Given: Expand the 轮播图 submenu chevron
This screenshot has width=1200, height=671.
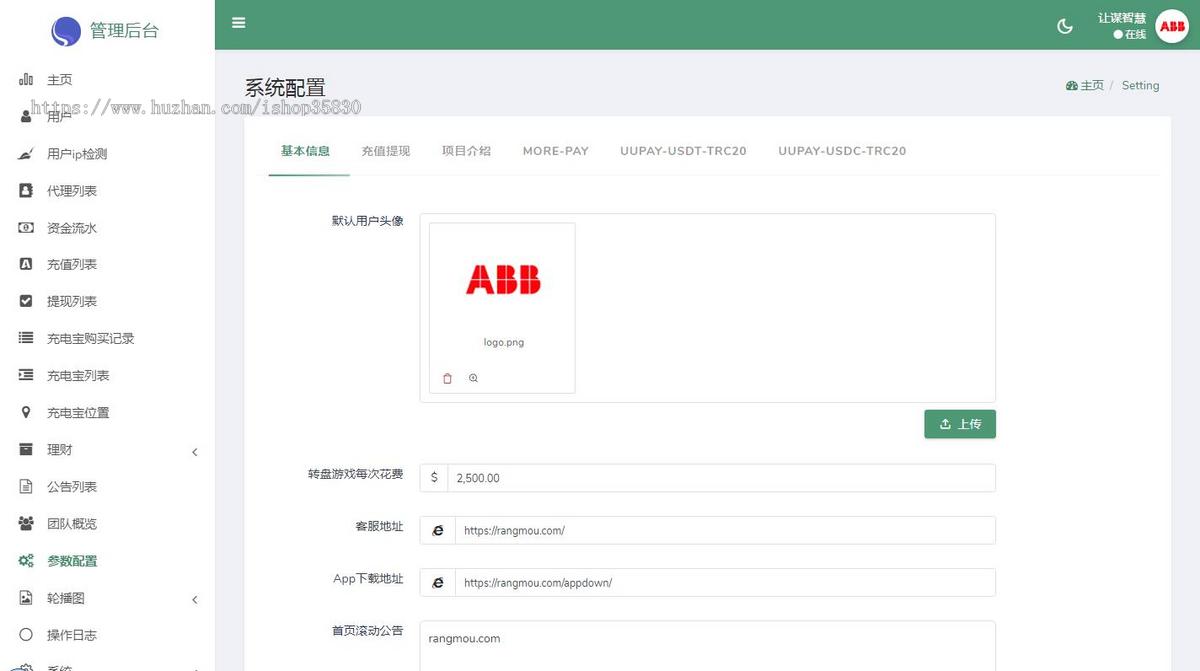Looking at the screenshot, I should 195,600.
